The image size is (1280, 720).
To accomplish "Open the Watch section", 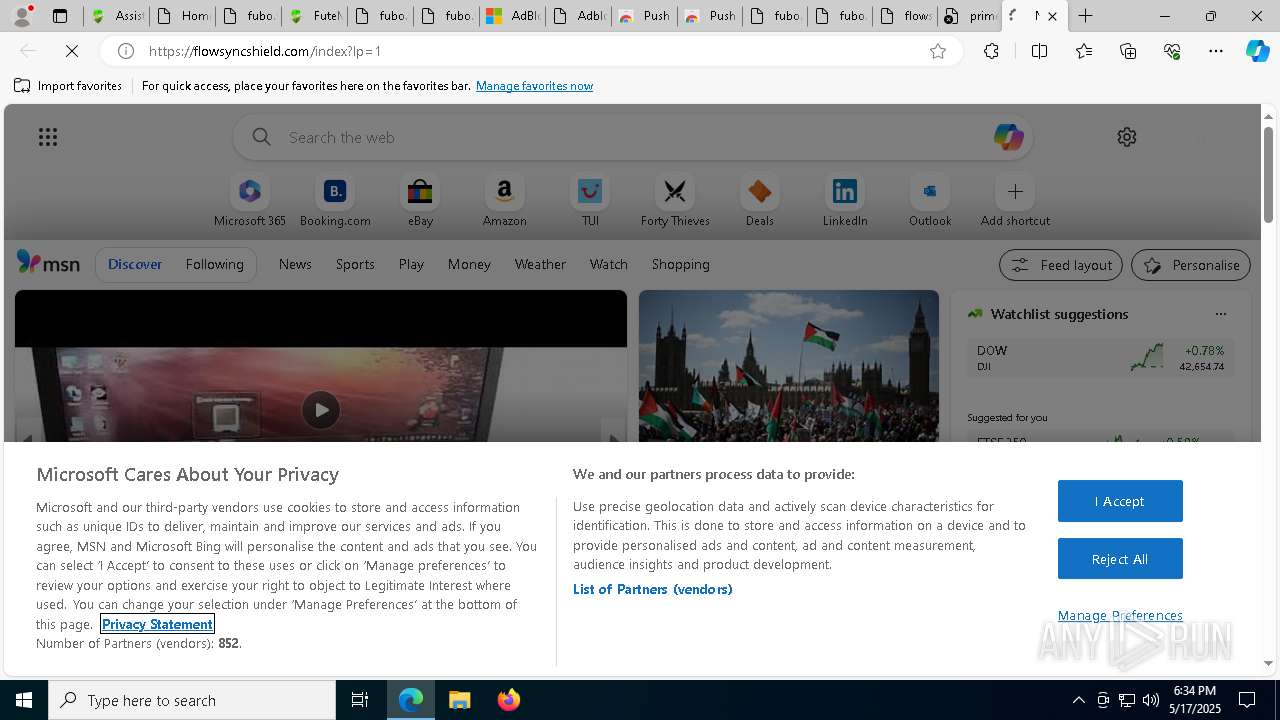I will pyautogui.click(x=609, y=264).
